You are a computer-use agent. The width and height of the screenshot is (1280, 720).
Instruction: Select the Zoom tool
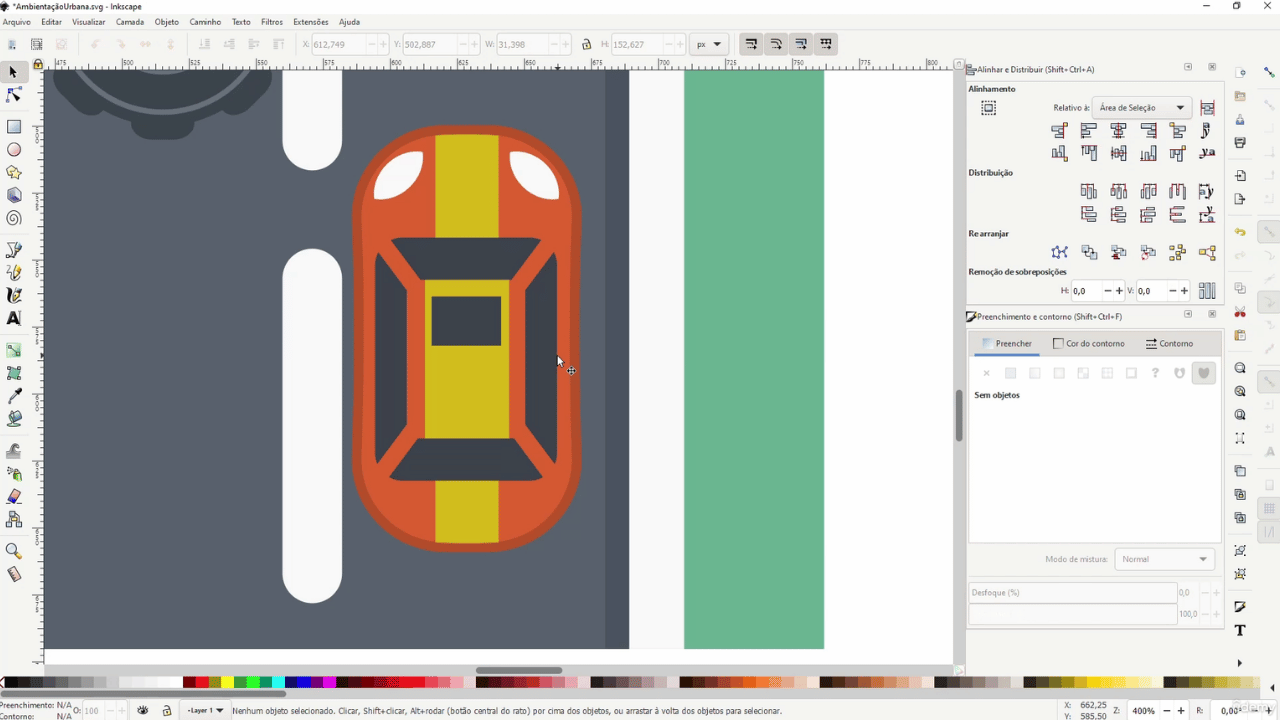[x=14, y=551]
